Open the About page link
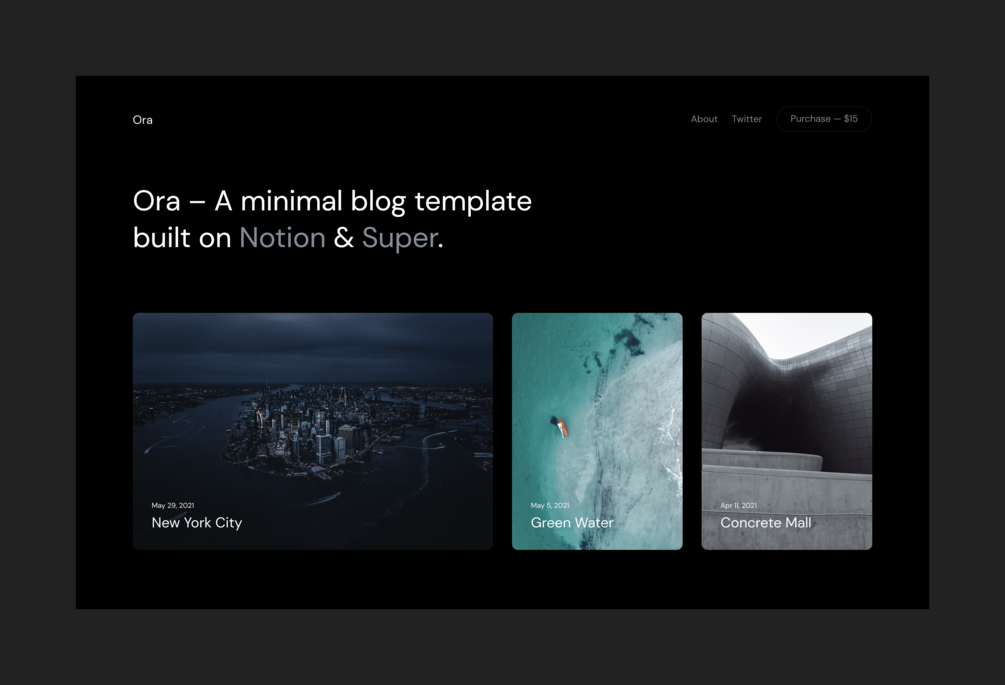The height and width of the screenshot is (685, 1005). (x=704, y=119)
